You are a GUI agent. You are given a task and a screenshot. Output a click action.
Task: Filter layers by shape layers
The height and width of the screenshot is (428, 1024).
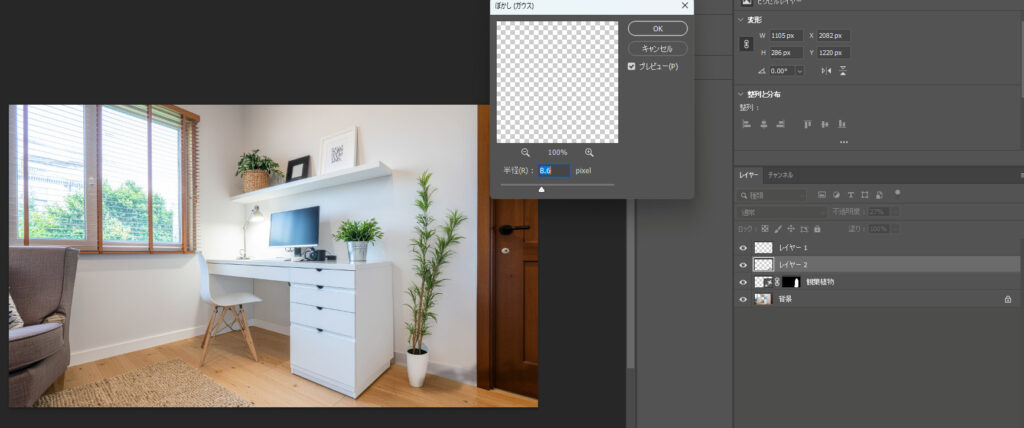pyautogui.click(x=865, y=195)
